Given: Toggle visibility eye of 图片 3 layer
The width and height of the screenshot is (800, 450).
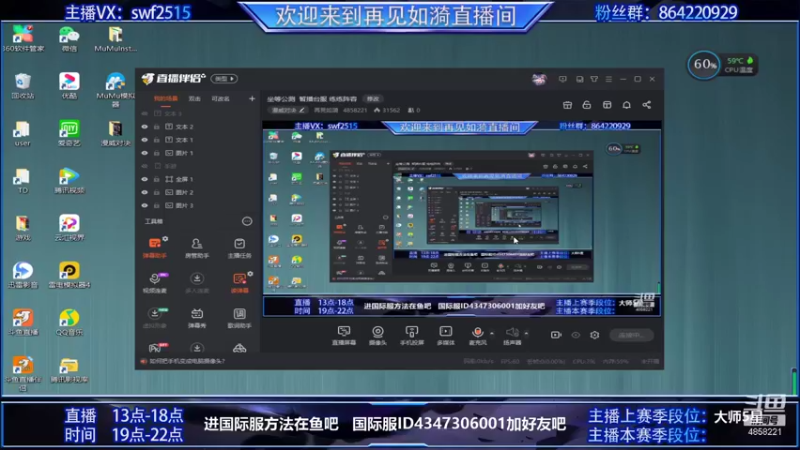Looking at the screenshot, I should tap(144, 206).
